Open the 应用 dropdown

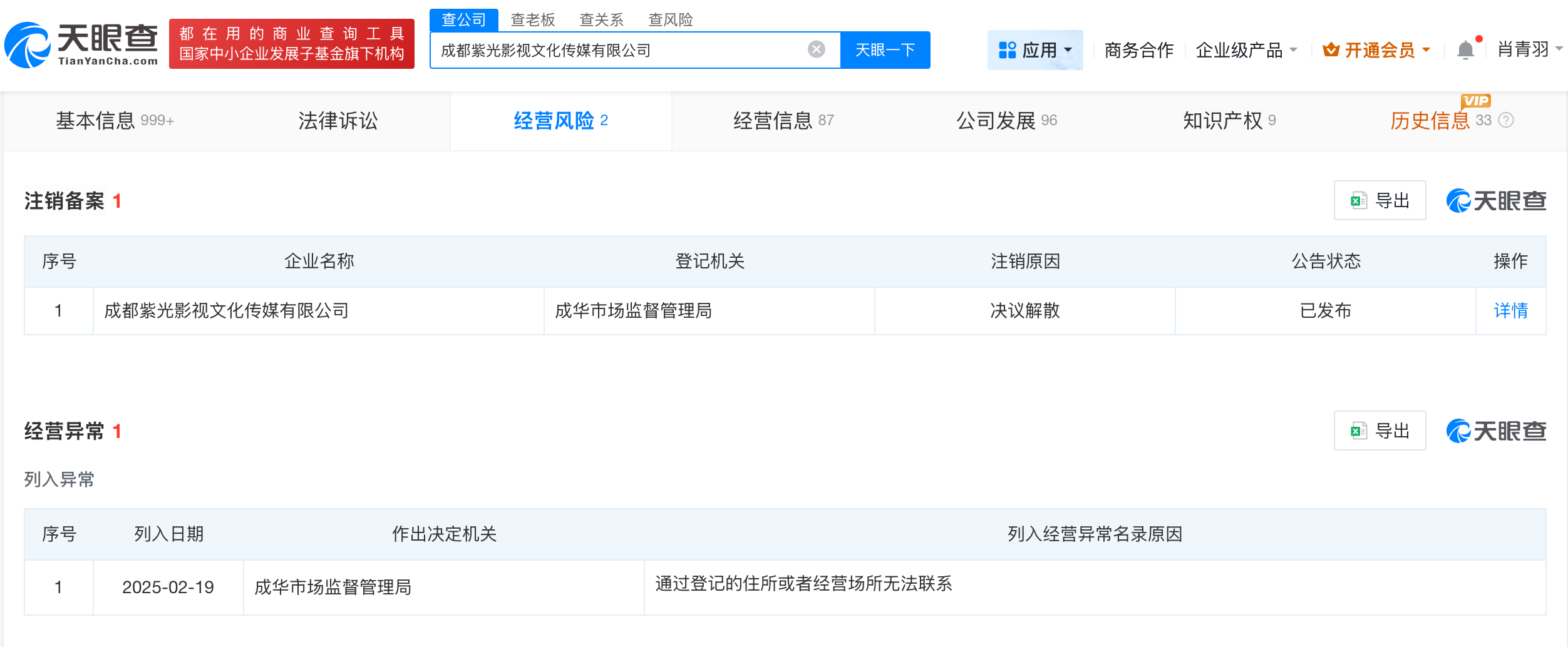pos(1036,49)
